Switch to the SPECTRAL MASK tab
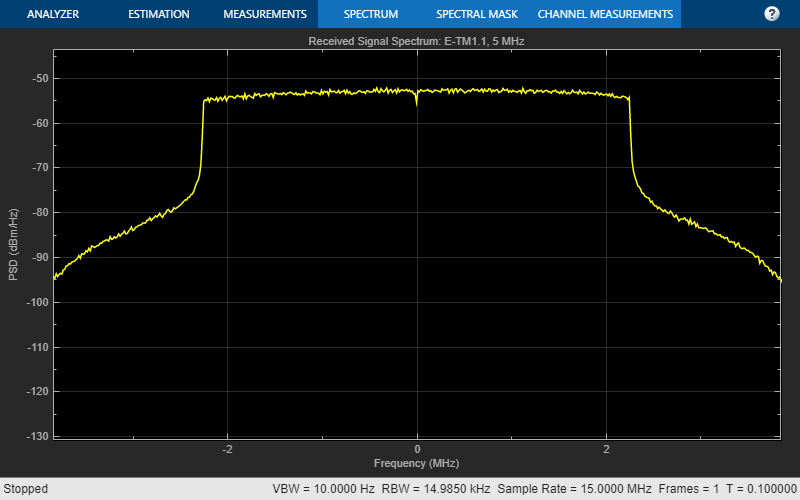The height and width of the screenshot is (500, 800). pos(477,14)
